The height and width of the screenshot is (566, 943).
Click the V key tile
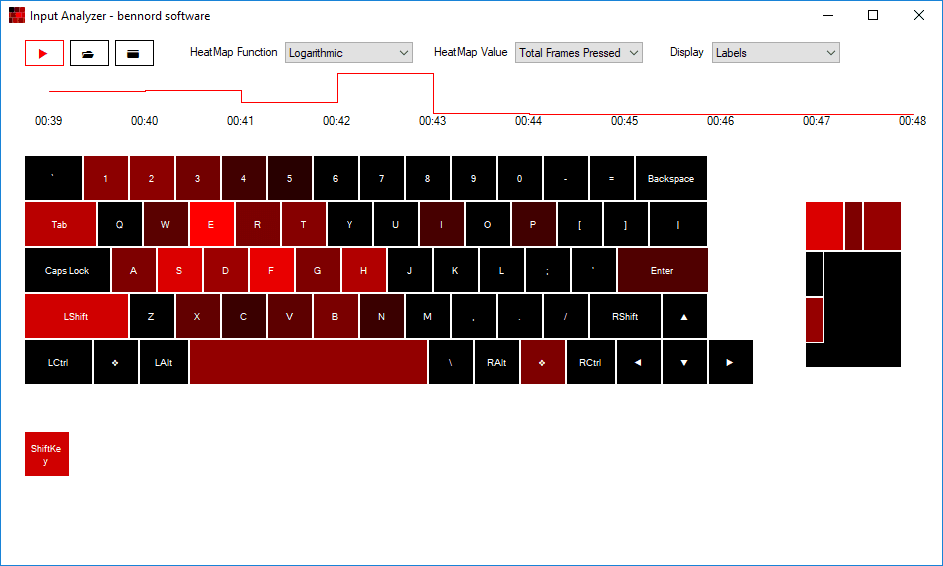point(289,316)
